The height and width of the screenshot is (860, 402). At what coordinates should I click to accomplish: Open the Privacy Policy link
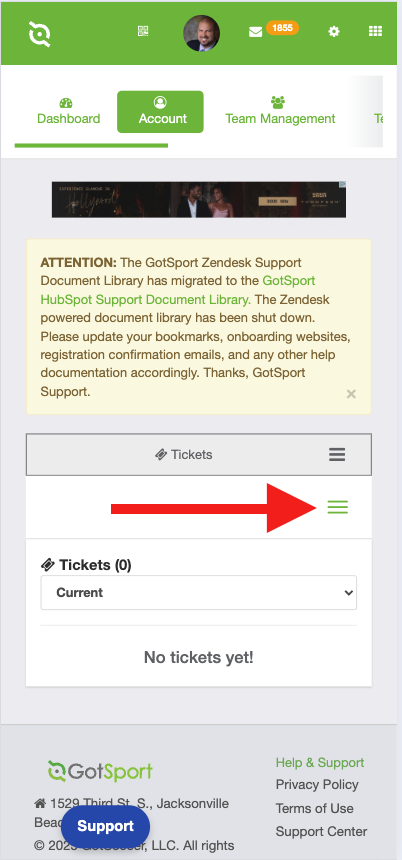click(317, 785)
